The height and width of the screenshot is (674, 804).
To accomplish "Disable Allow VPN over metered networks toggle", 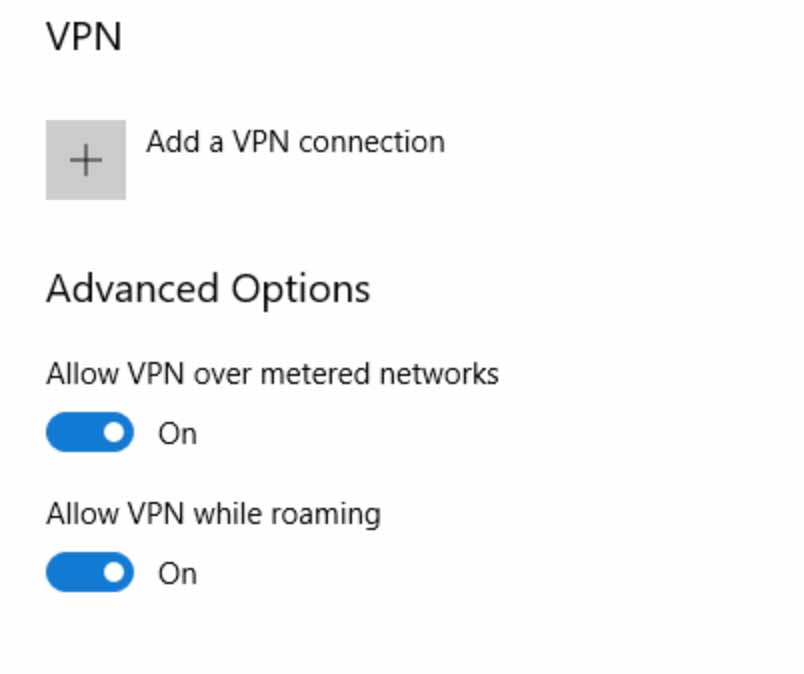I will [x=90, y=433].
